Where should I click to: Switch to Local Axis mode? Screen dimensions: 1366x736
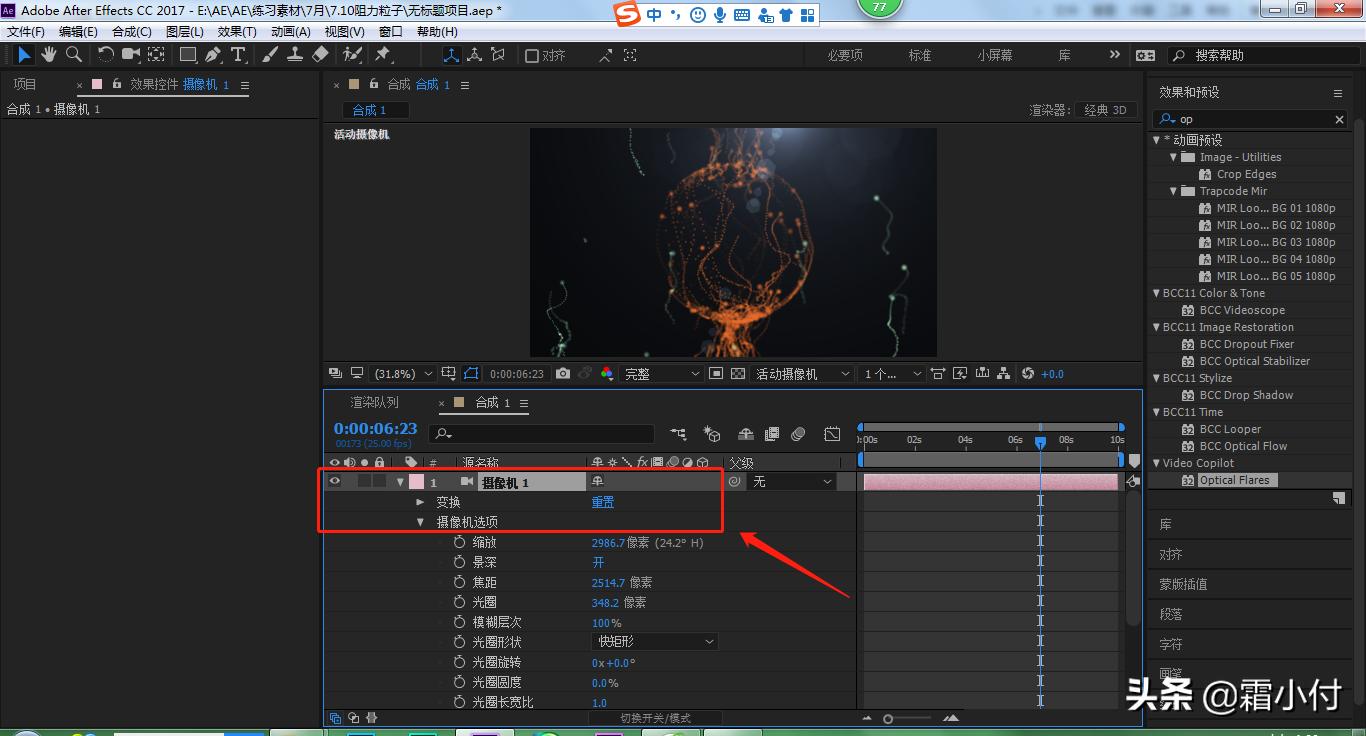[x=451, y=56]
